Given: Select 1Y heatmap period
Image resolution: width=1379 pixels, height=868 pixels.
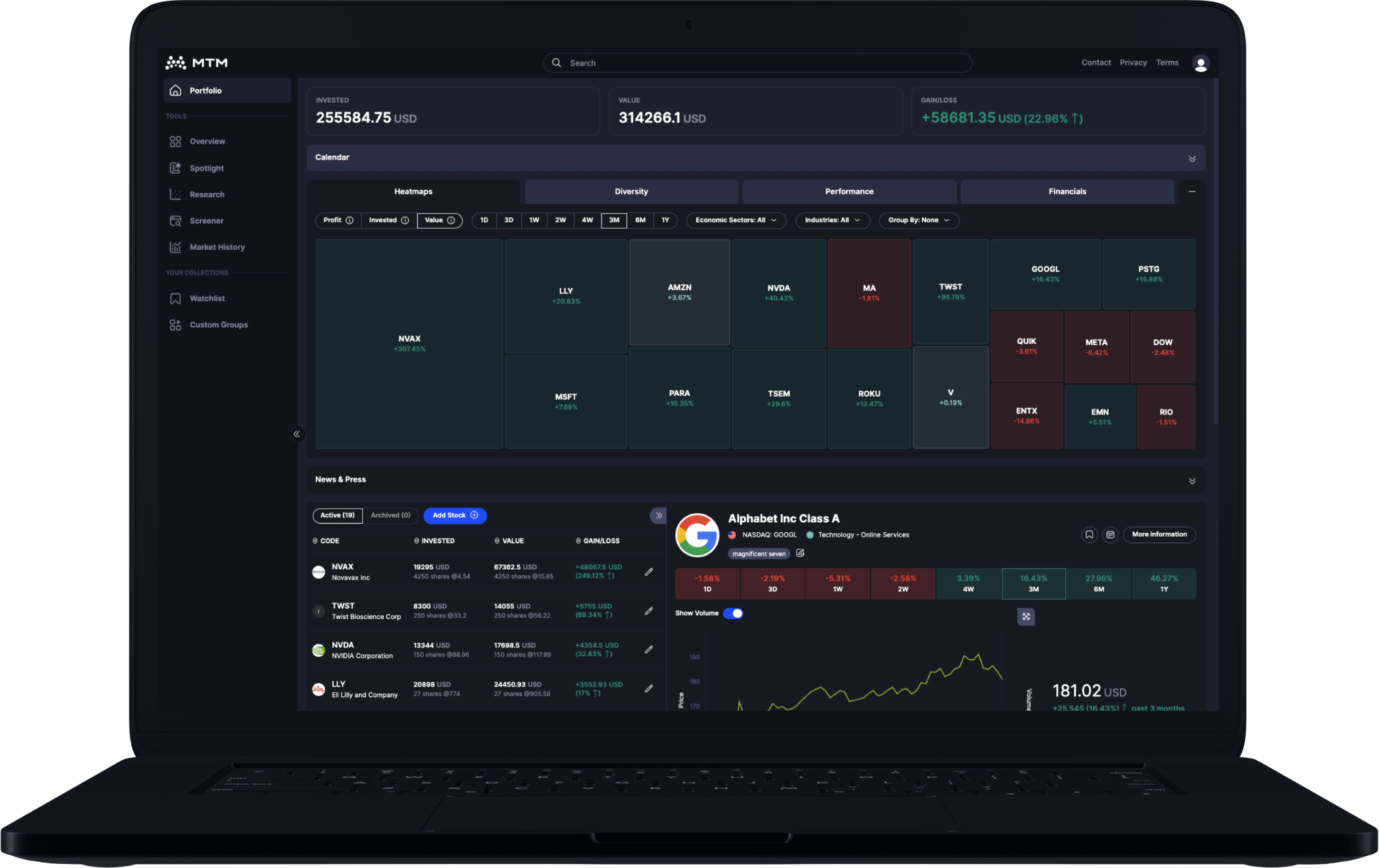Looking at the screenshot, I should (x=665, y=221).
